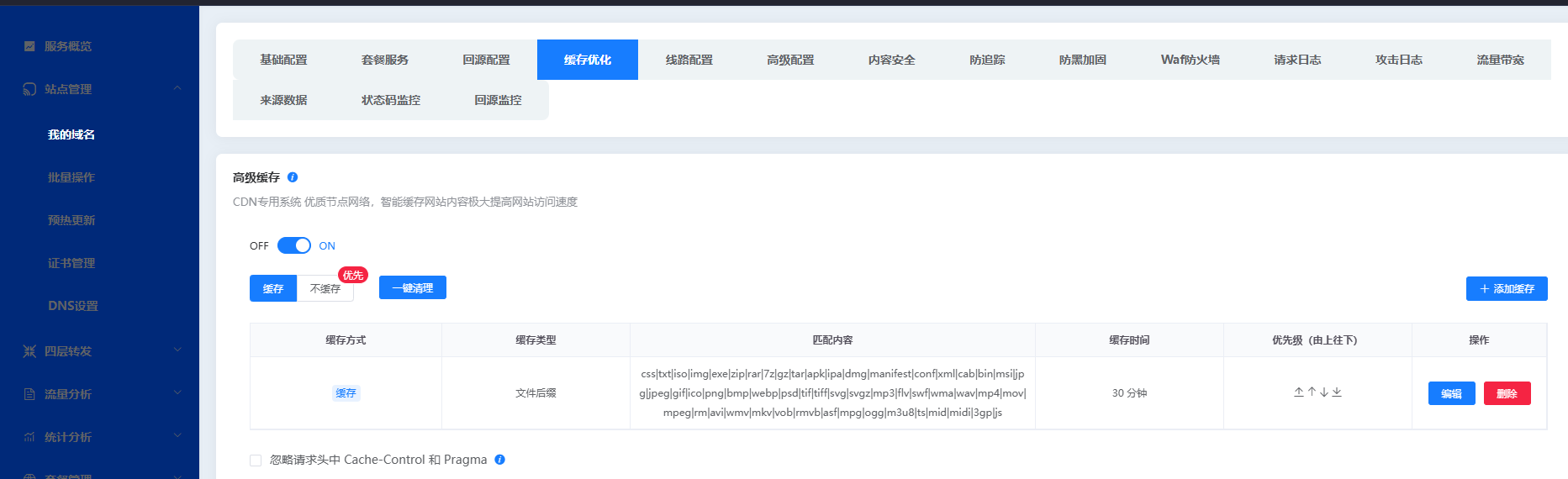The width and height of the screenshot is (1568, 479).
Task: Toggle the advanced cache OFF/ON switch
Action: point(293,245)
